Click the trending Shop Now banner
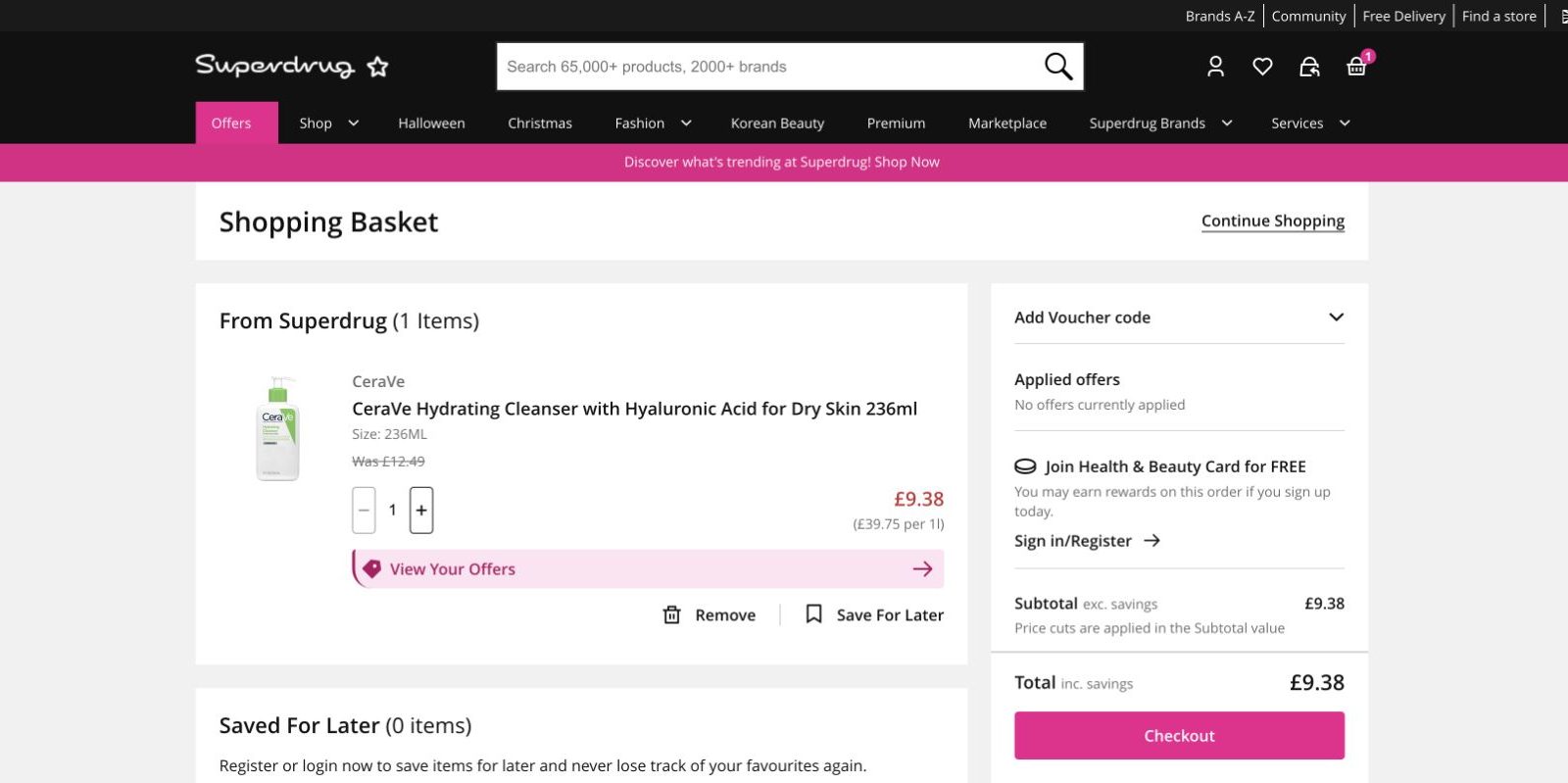Image resolution: width=1568 pixels, height=783 pixels. coord(782,163)
